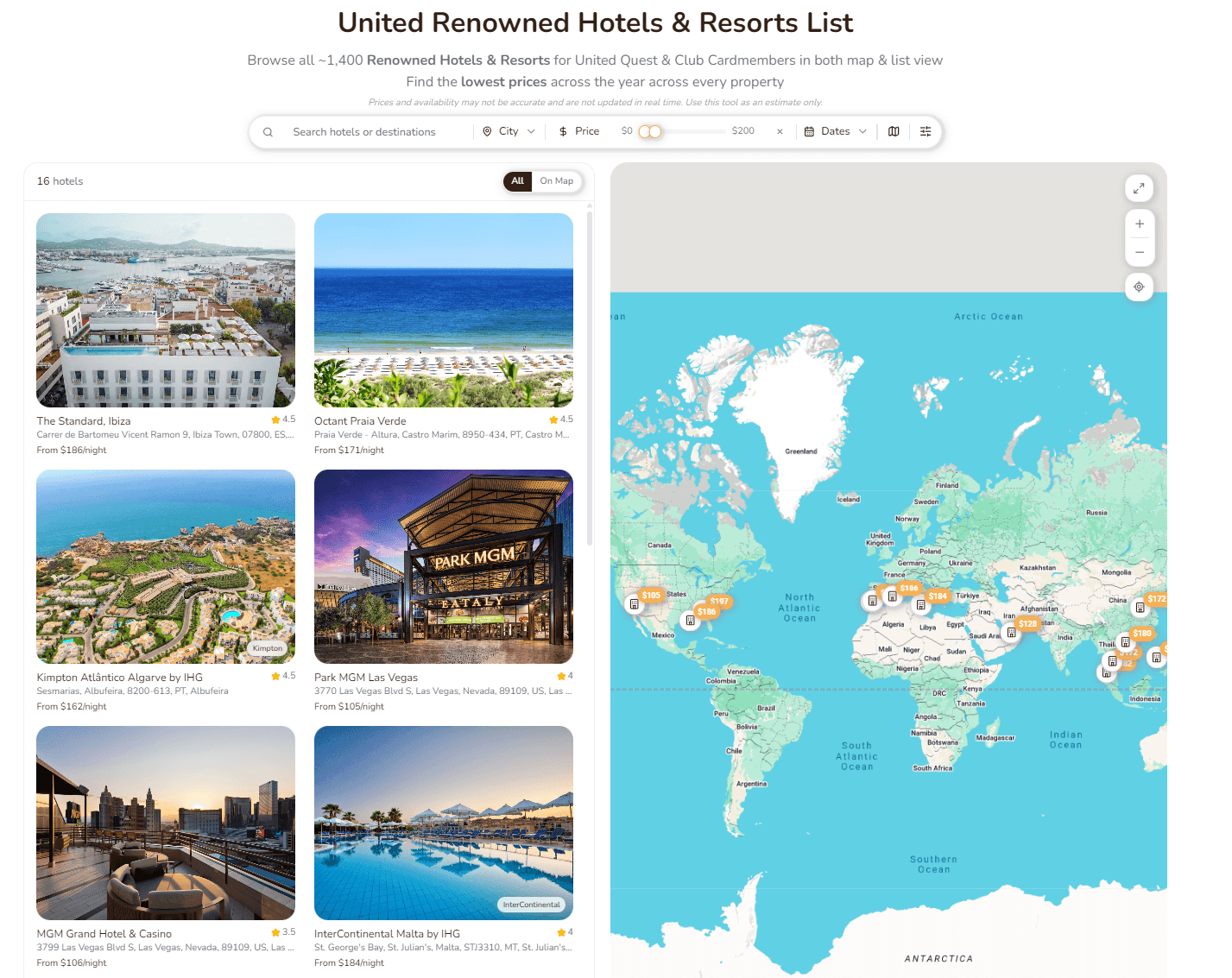Click the 'From $162/night' price text
The width and height of the screenshot is (1232, 978).
coord(72,706)
